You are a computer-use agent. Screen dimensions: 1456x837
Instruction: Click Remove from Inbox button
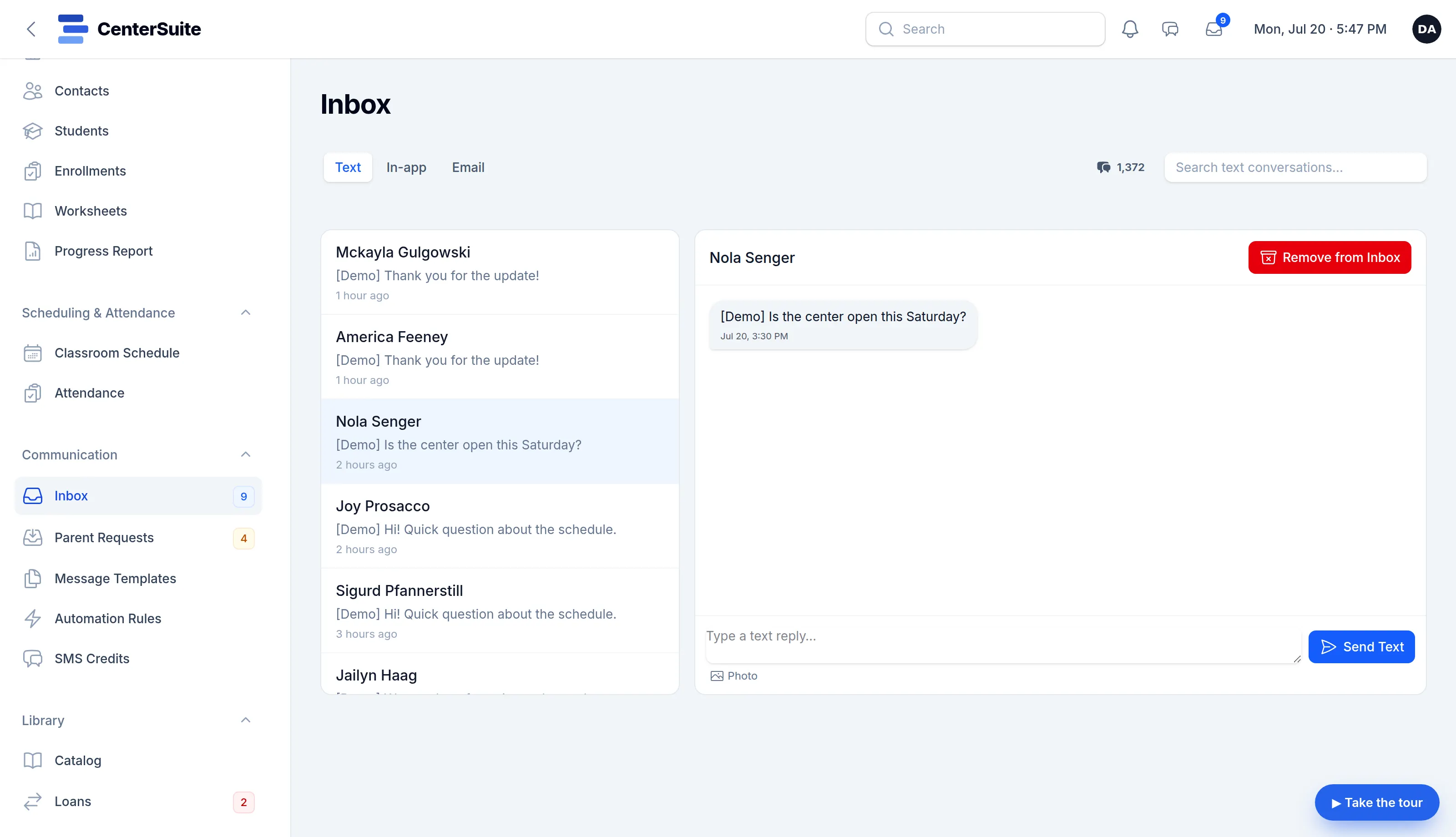pos(1330,257)
